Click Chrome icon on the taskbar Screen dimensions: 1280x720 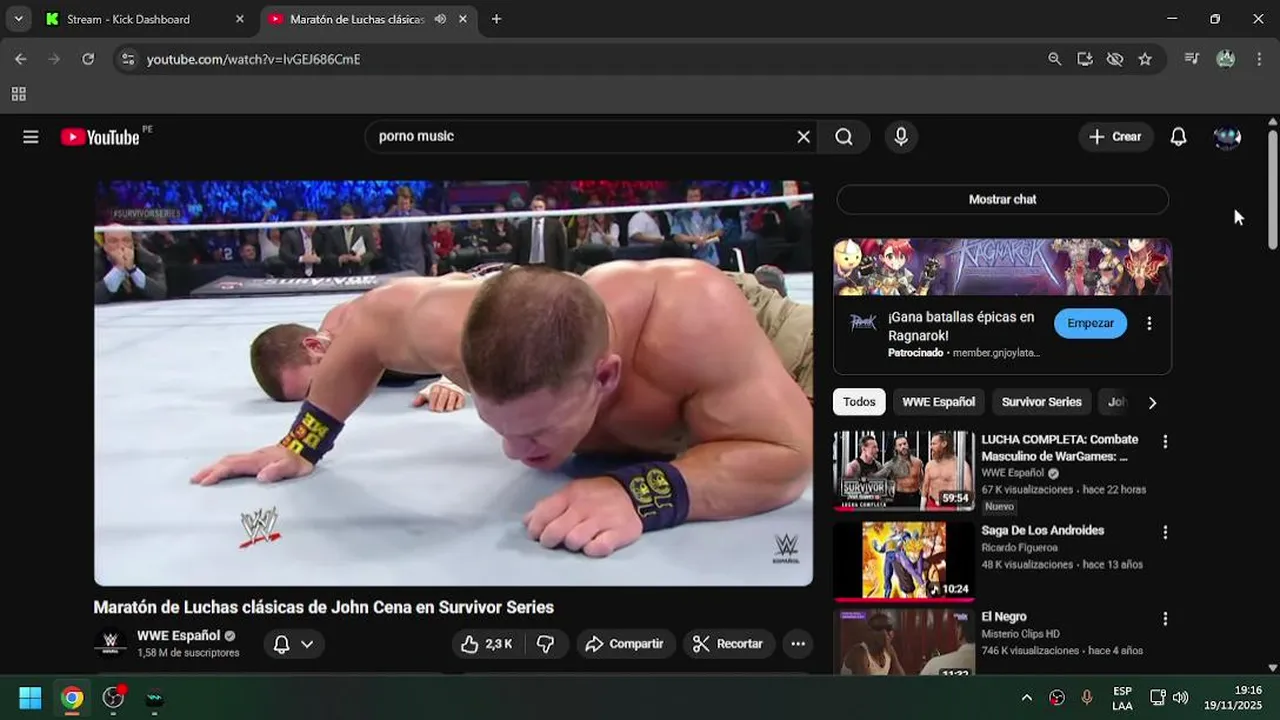coord(72,698)
